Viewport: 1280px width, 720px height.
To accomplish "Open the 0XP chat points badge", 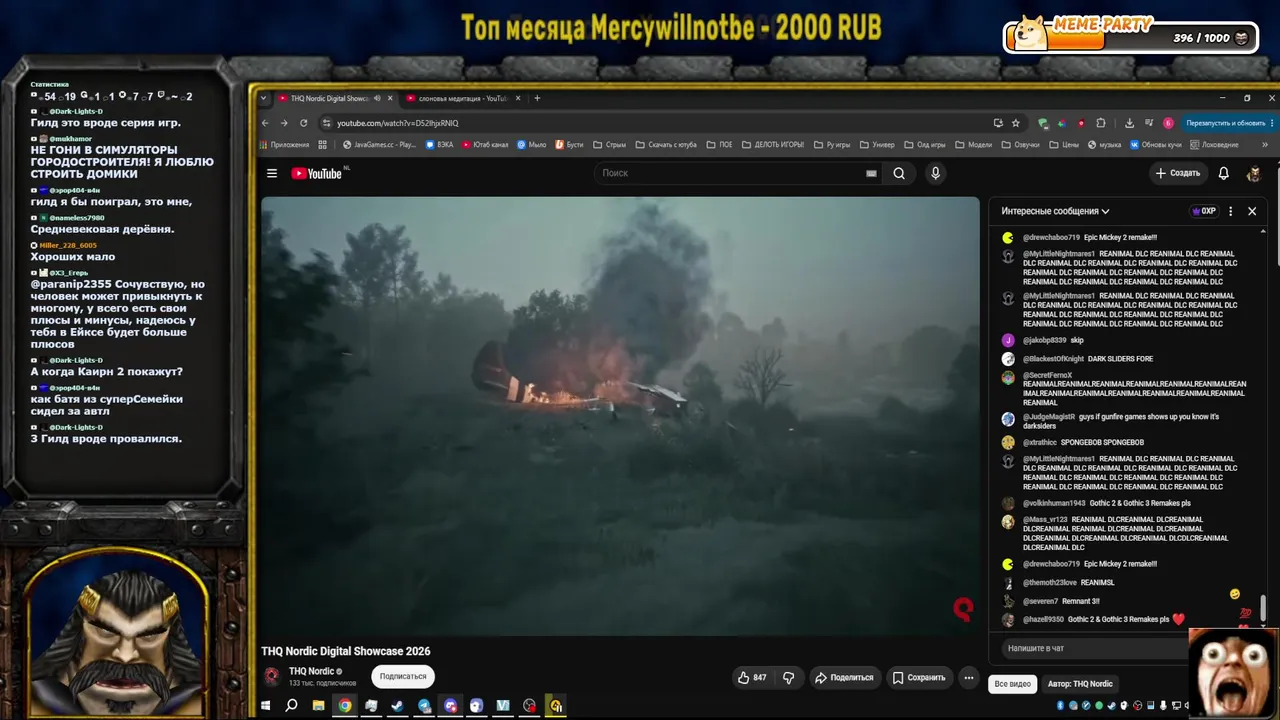I will pos(1203,211).
